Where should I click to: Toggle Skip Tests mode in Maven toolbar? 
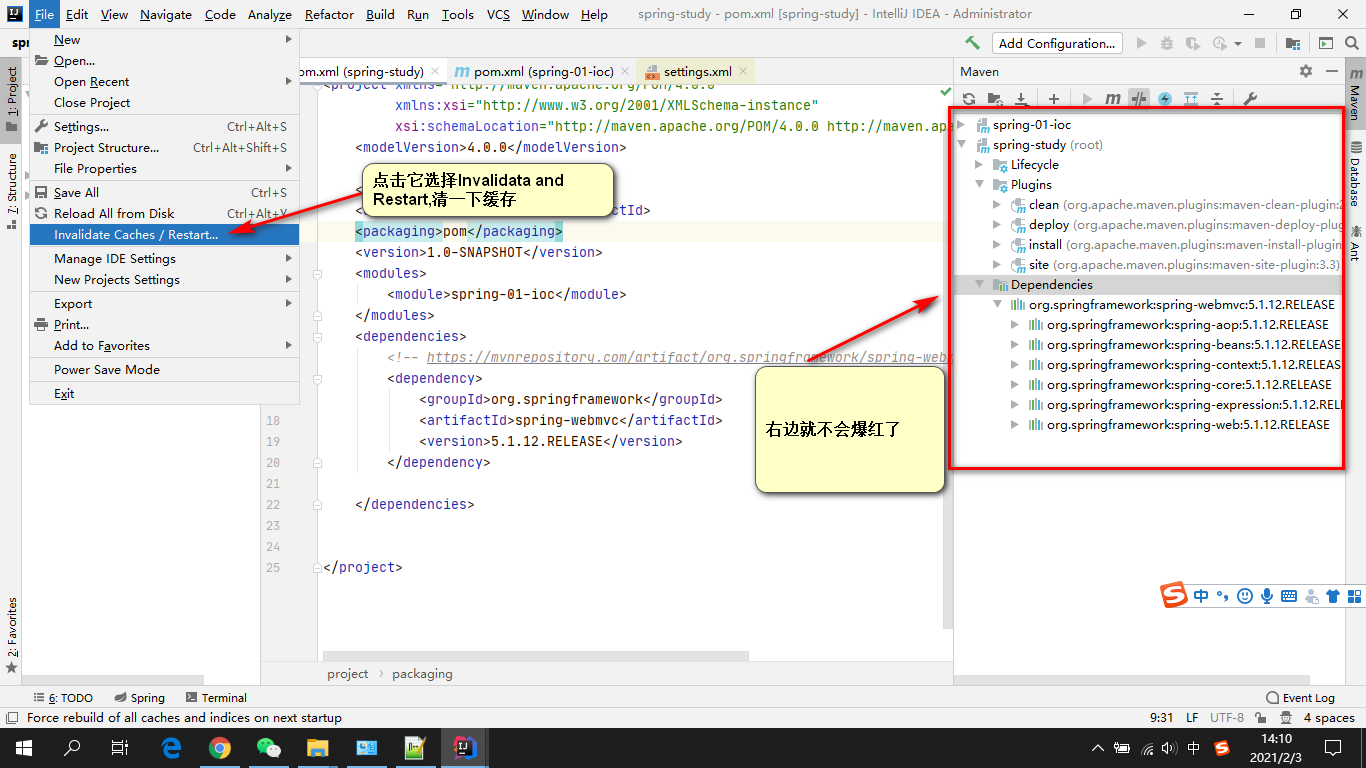tap(1137, 99)
